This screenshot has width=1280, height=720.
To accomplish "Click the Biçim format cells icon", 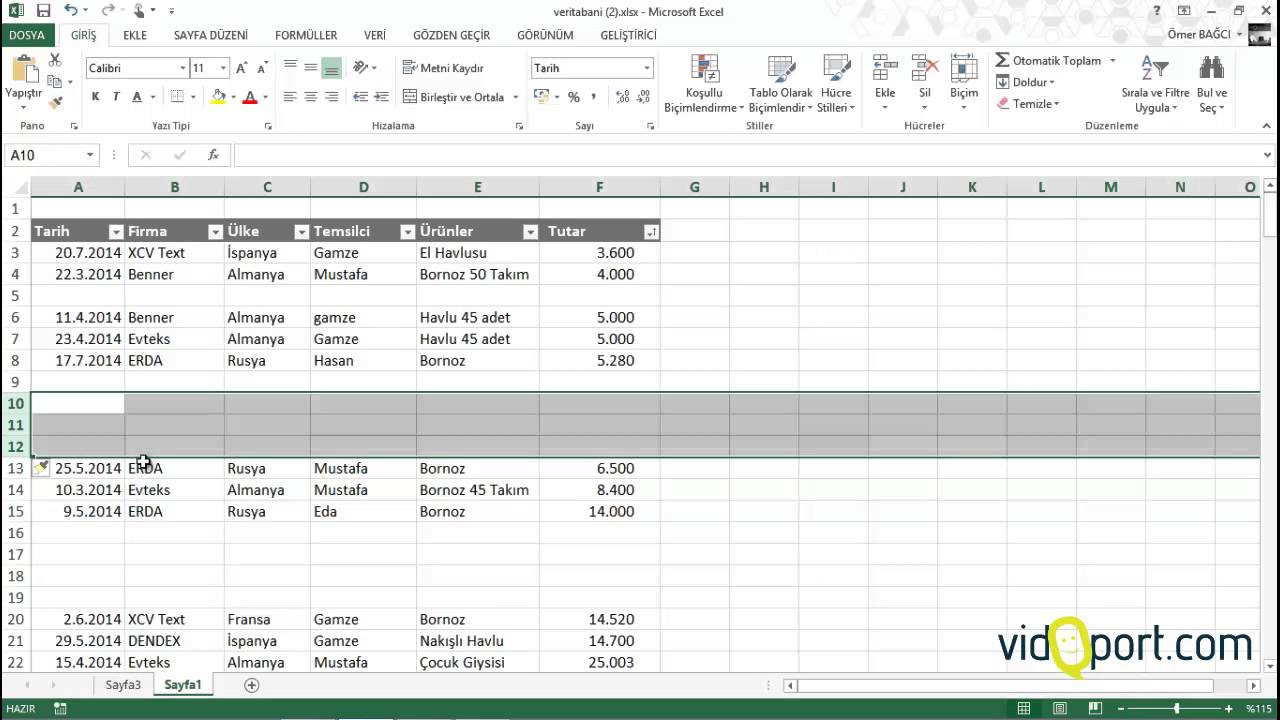I will [x=964, y=70].
